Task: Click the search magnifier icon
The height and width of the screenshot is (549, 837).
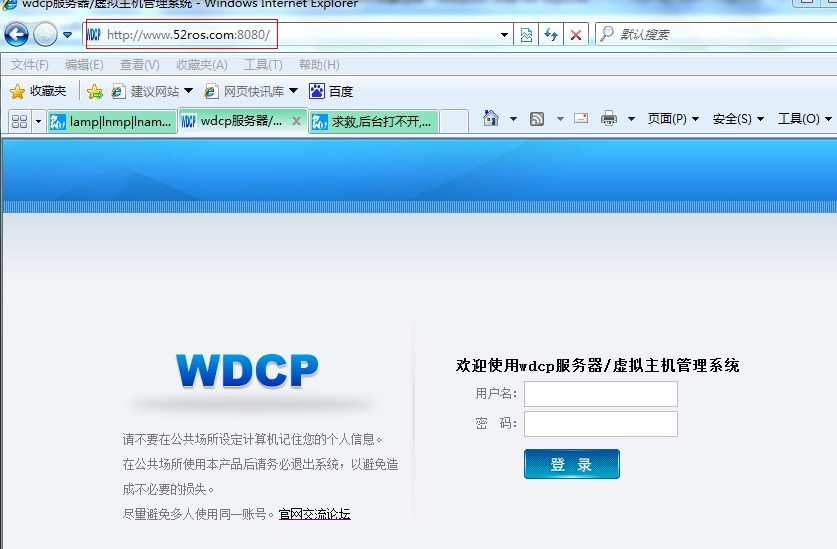Action: tap(606, 34)
